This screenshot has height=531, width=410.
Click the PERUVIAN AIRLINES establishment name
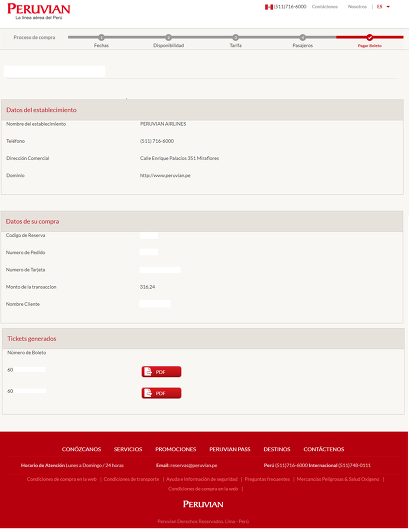(163, 124)
